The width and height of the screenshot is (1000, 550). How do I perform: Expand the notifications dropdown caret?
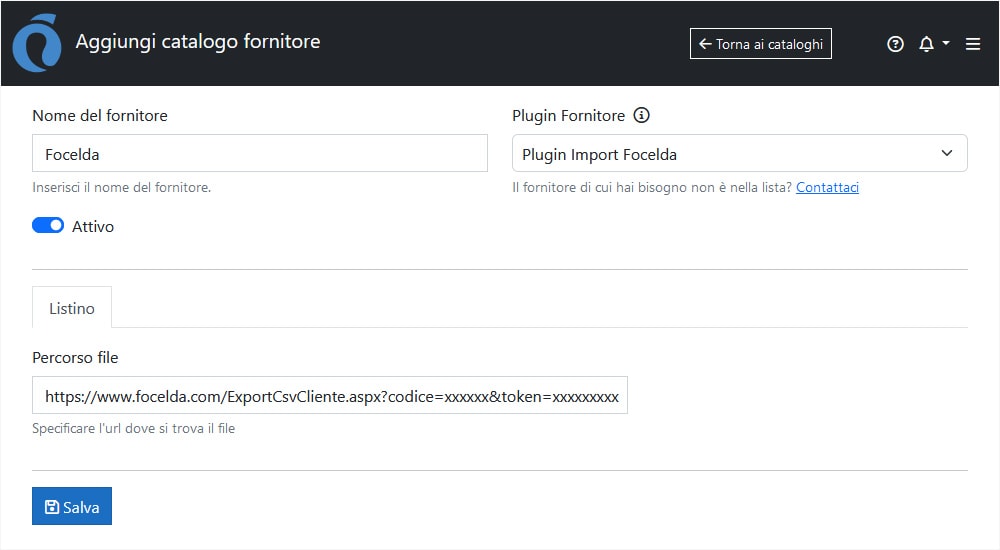point(946,43)
